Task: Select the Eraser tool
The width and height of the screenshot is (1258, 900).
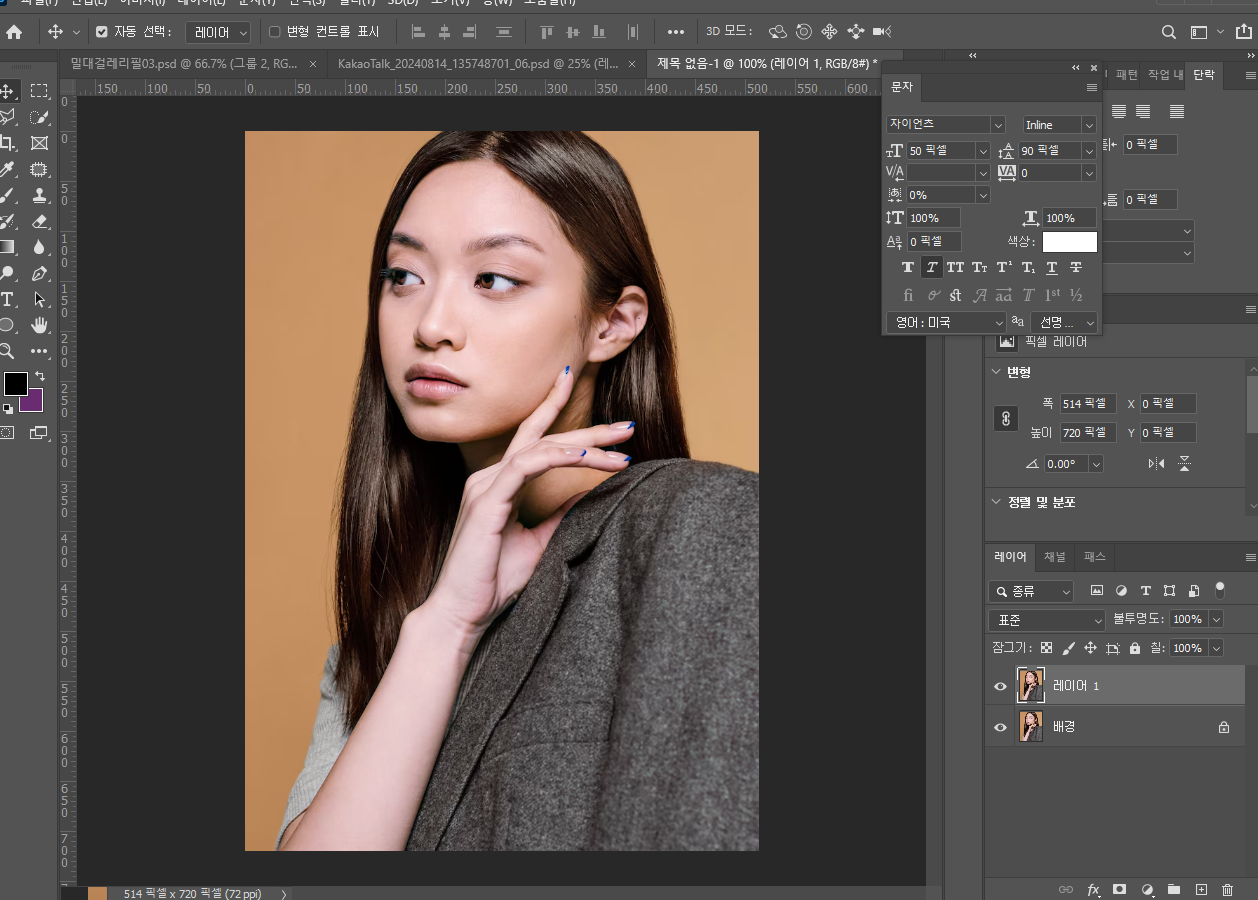Action: [40, 221]
